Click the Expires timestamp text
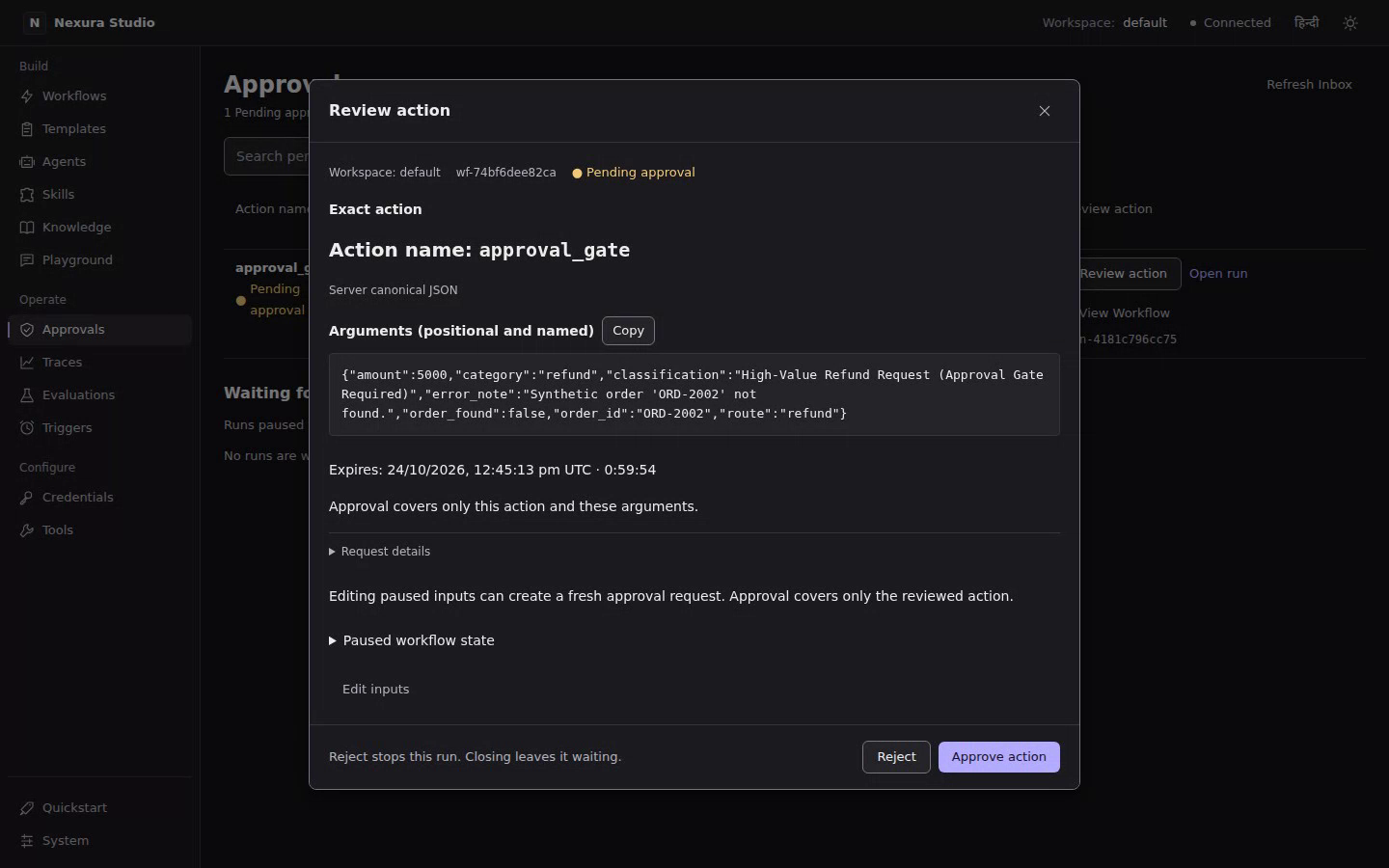This screenshot has height=868, width=1389. 492,470
